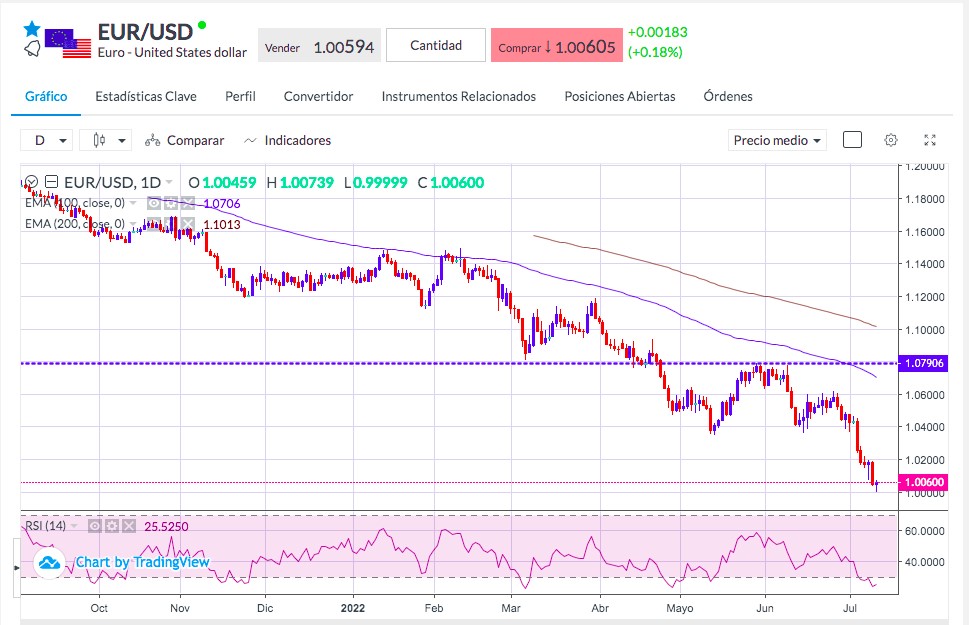
Task: Click the EU and US flags icon
Action: pos(68,43)
